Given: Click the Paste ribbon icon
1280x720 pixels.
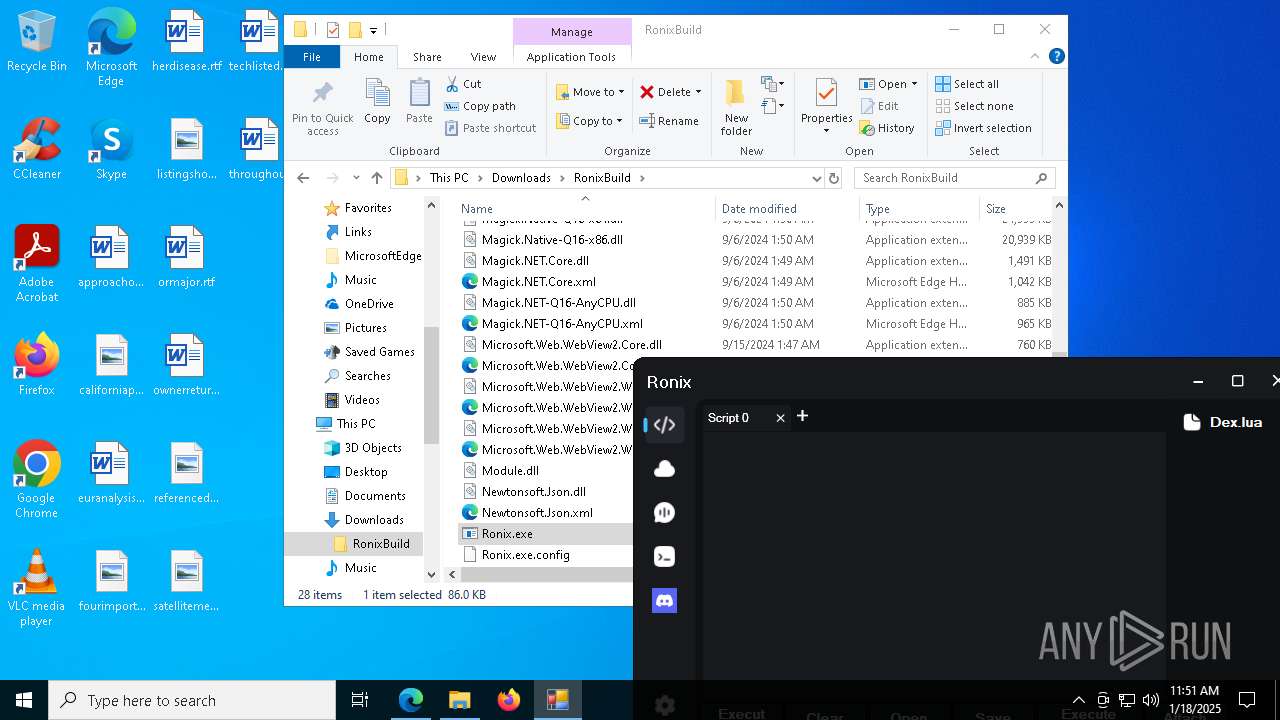Looking at the screenshot, I should pyautogui.click(x=419, y=102).
